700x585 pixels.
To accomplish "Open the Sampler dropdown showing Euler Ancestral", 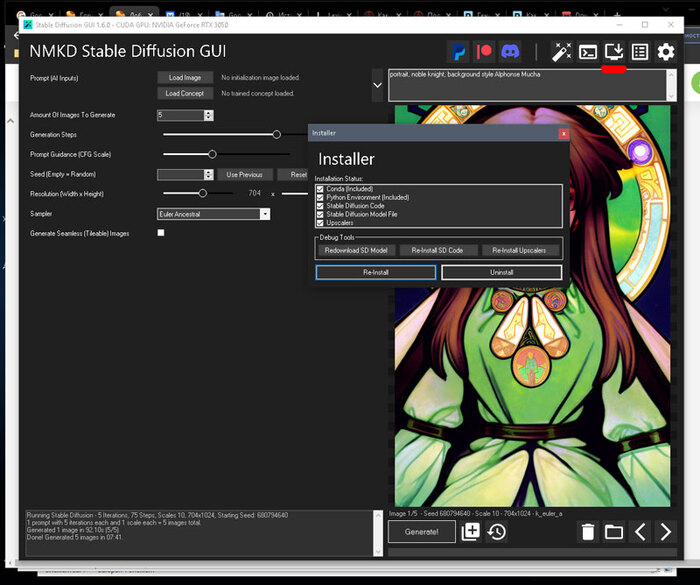I will coord(213,214).
